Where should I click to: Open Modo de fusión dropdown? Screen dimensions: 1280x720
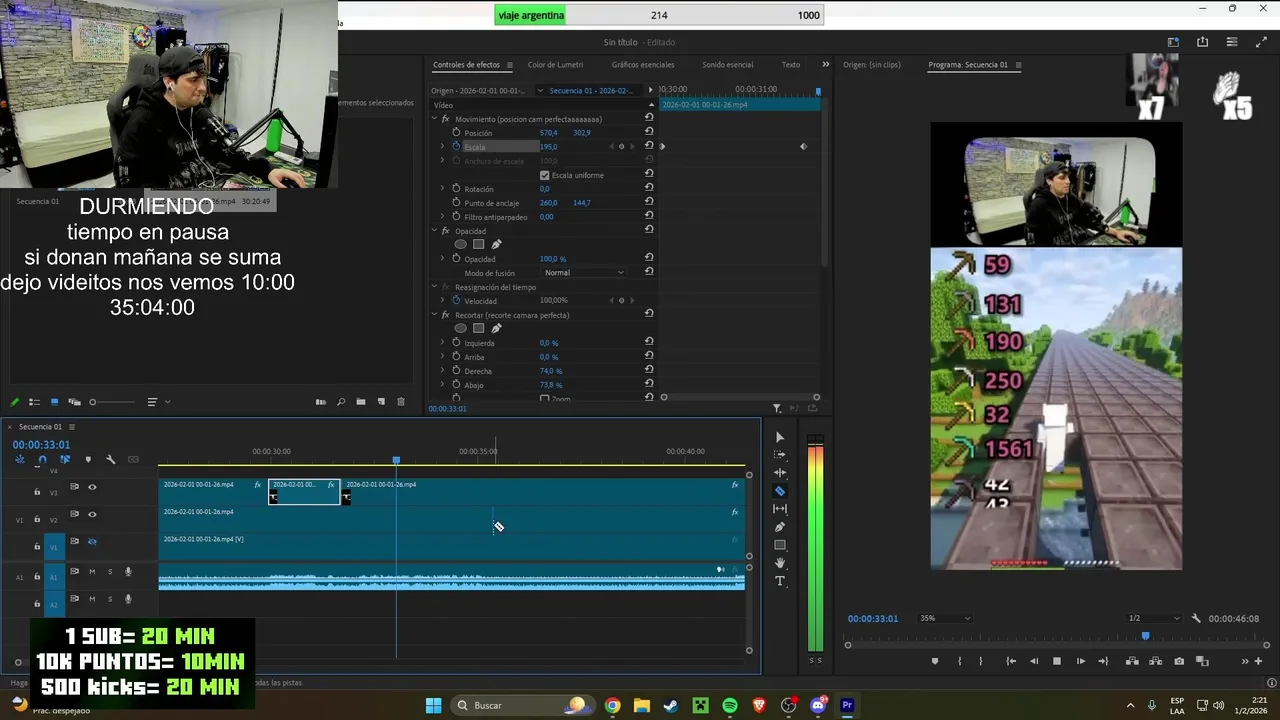[x=584, y=272]
